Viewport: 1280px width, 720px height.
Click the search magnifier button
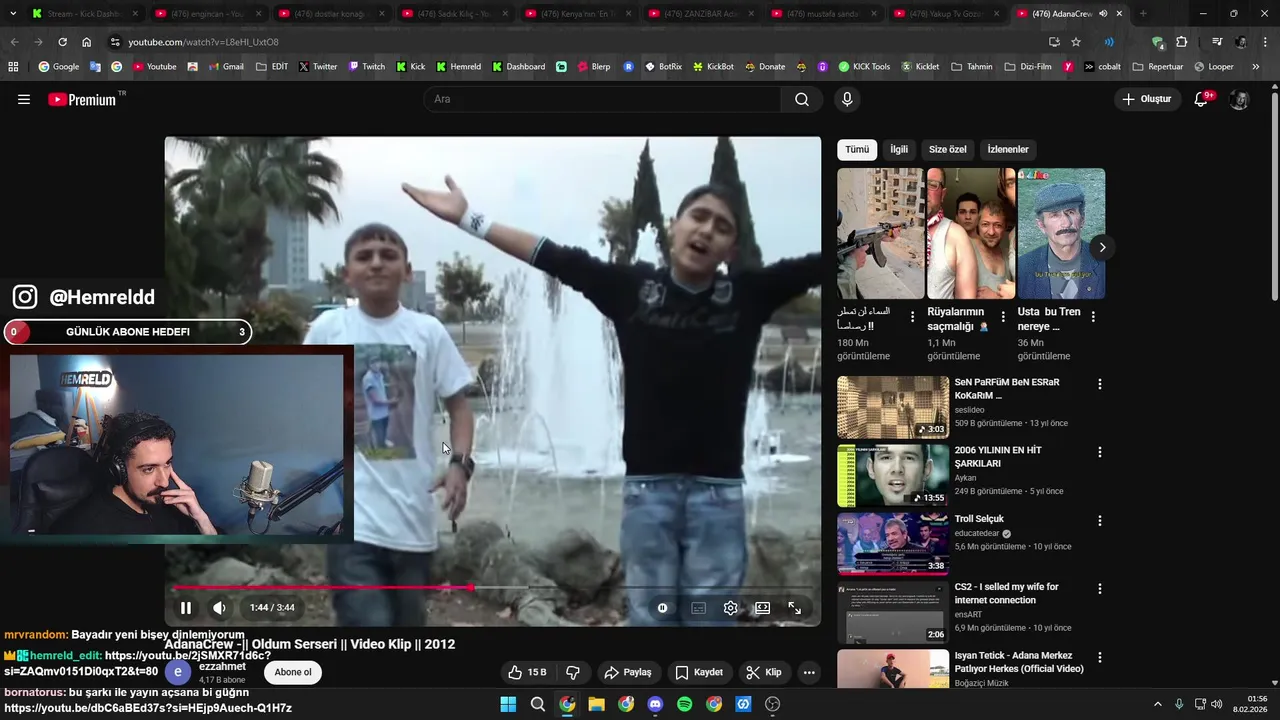point(802,99)
